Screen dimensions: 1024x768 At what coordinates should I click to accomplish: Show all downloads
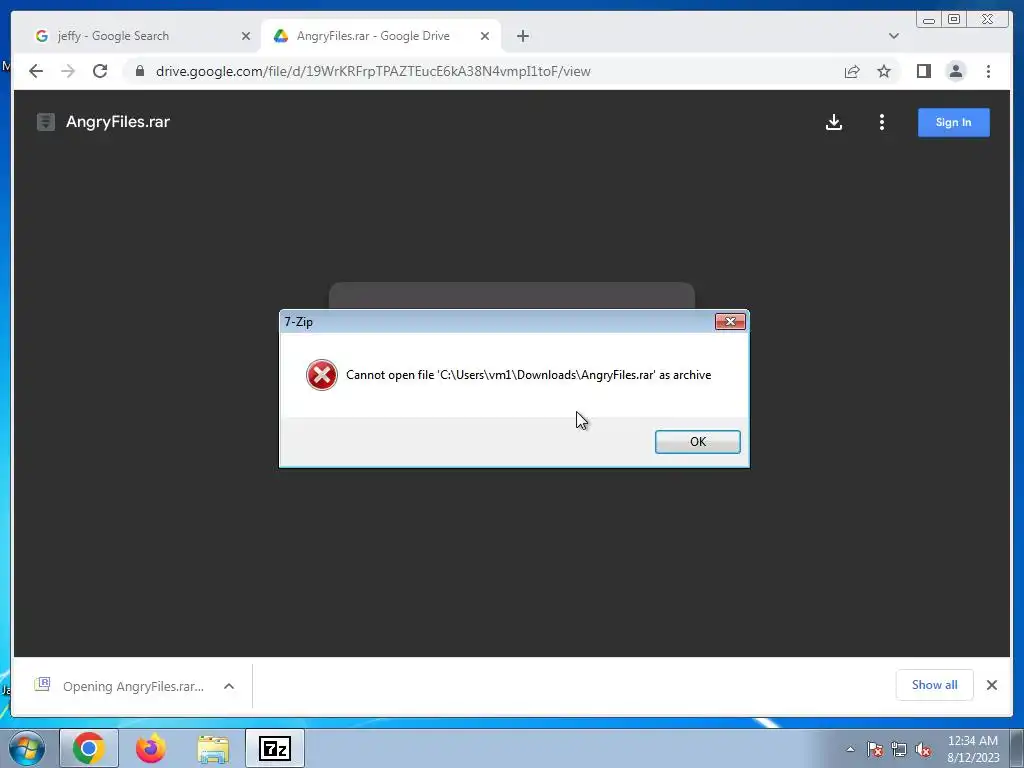(x=935, y=684)
